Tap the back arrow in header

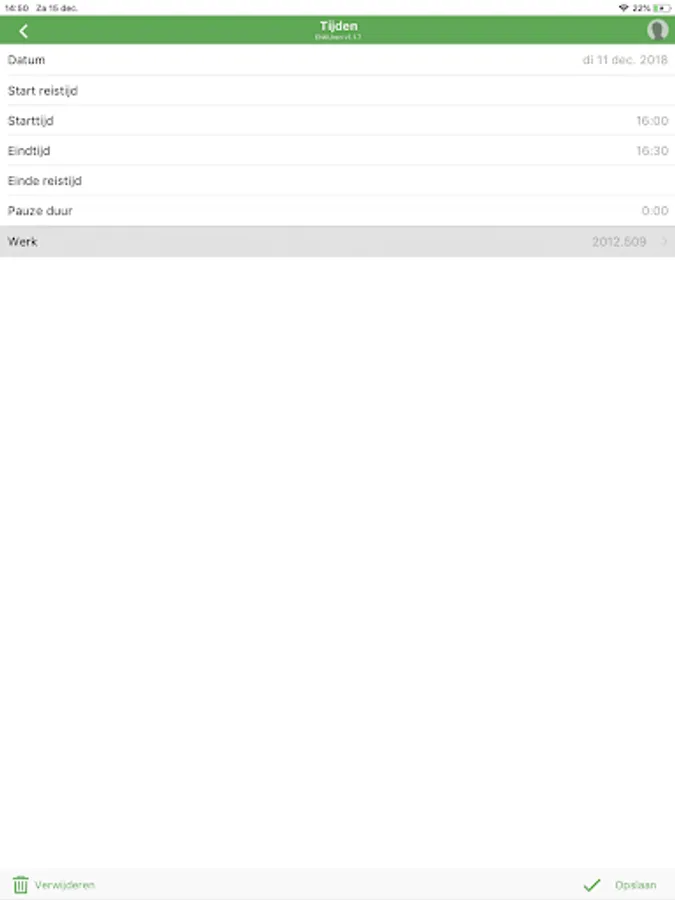(24, 31)
